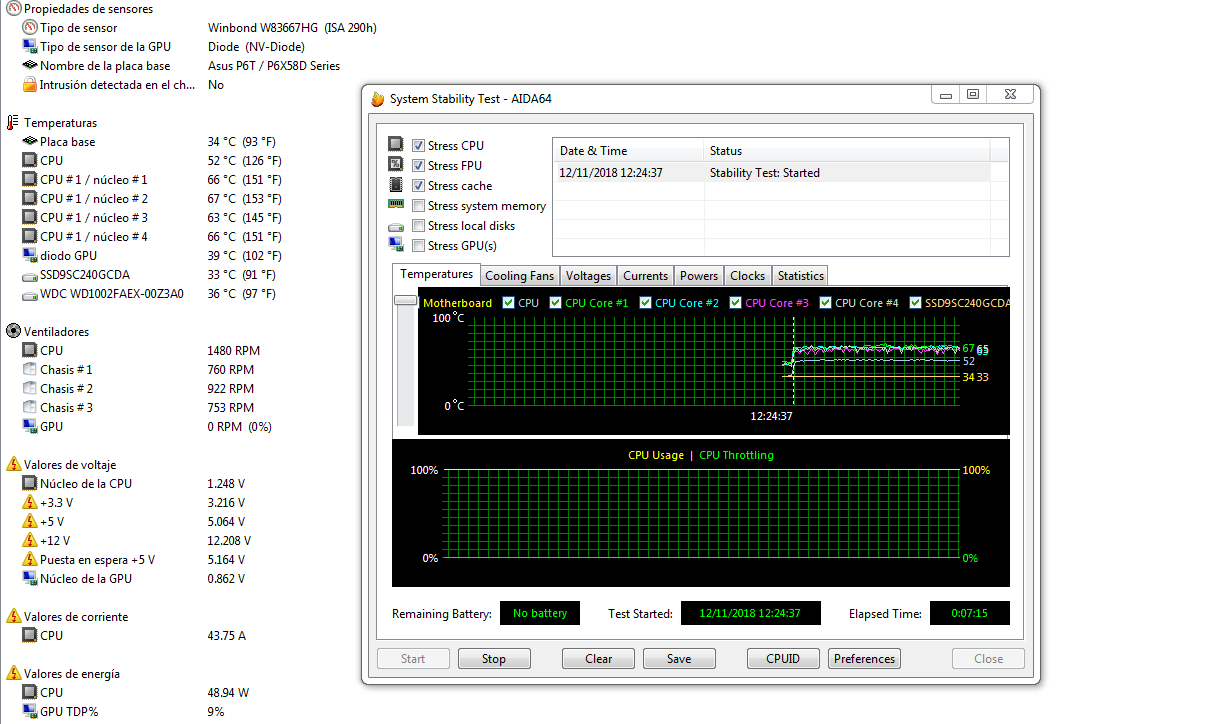Click the No battery indicator
The width and height of the screenshot is (1228, 724).
click(x=540, y=613)
